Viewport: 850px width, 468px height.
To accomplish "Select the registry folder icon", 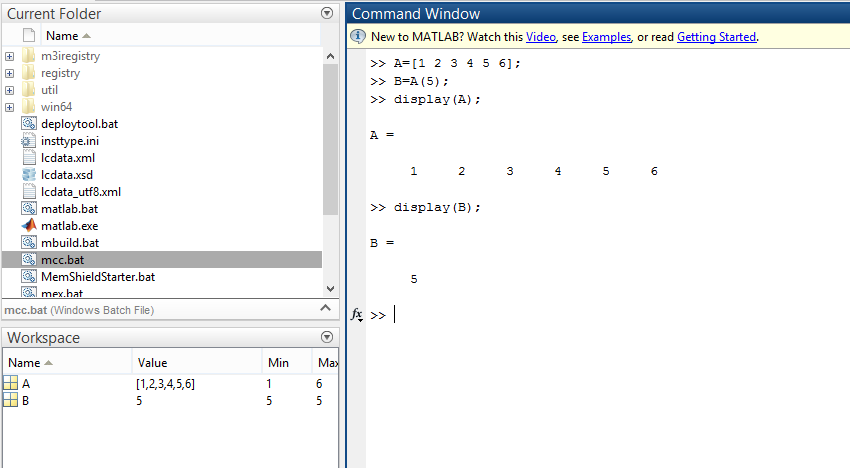I will [x=29, y=73].
